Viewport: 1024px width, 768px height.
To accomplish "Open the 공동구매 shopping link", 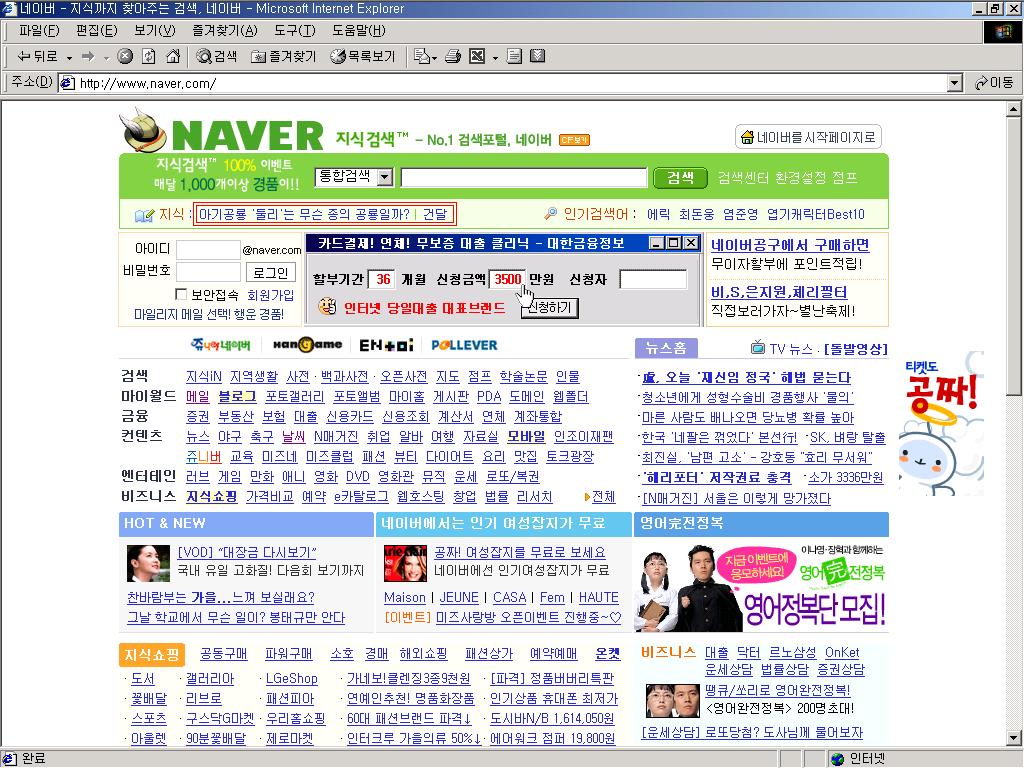I will pyautogui.click(x=223, y=654).
